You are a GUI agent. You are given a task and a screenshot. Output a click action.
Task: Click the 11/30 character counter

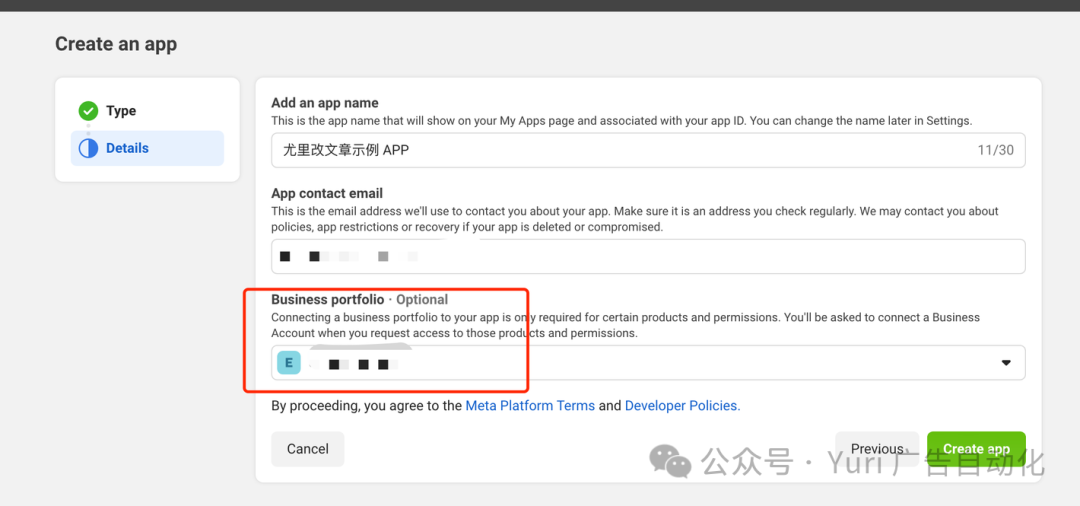point(996,150)
